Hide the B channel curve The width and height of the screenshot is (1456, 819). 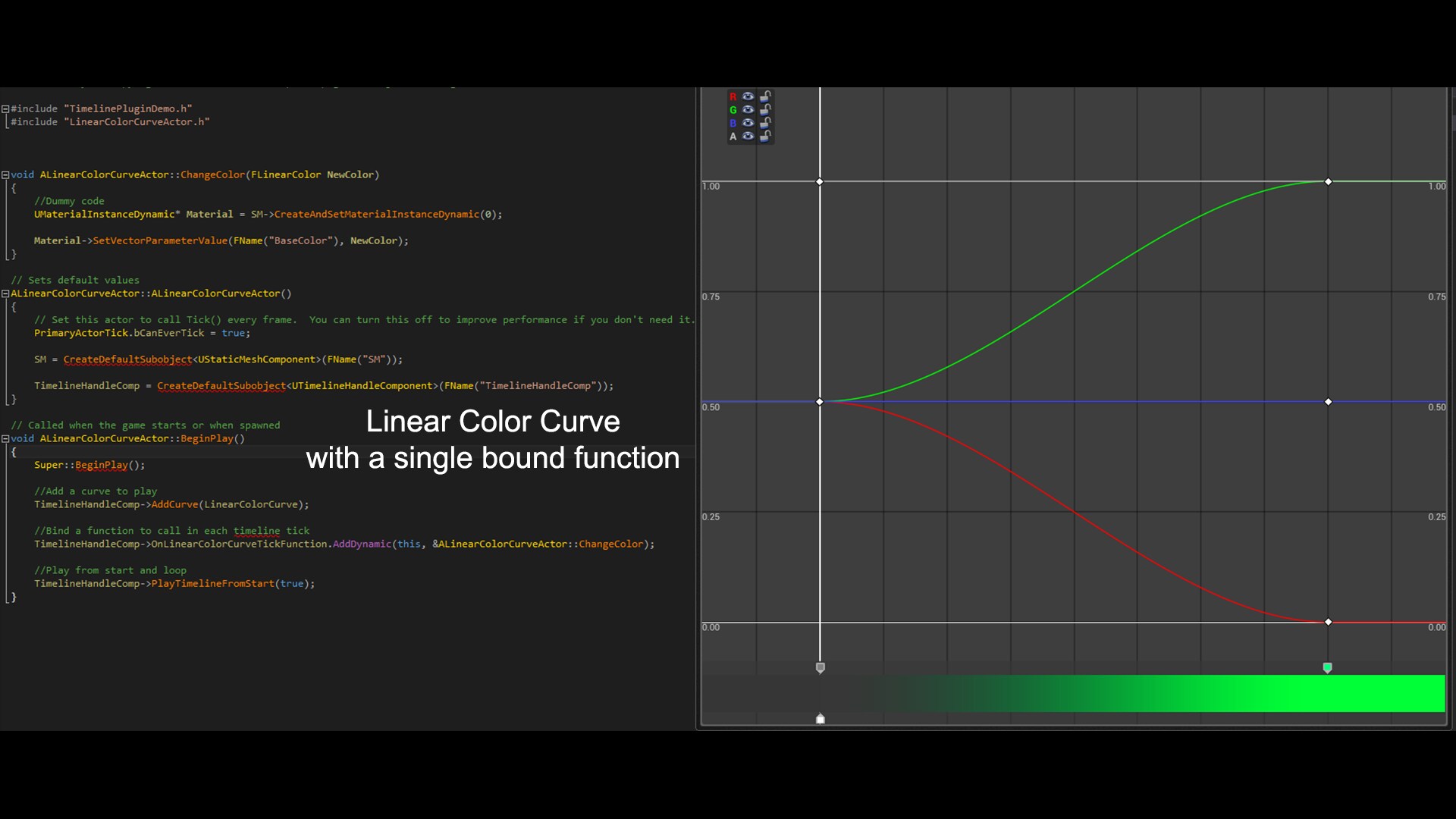748,123
